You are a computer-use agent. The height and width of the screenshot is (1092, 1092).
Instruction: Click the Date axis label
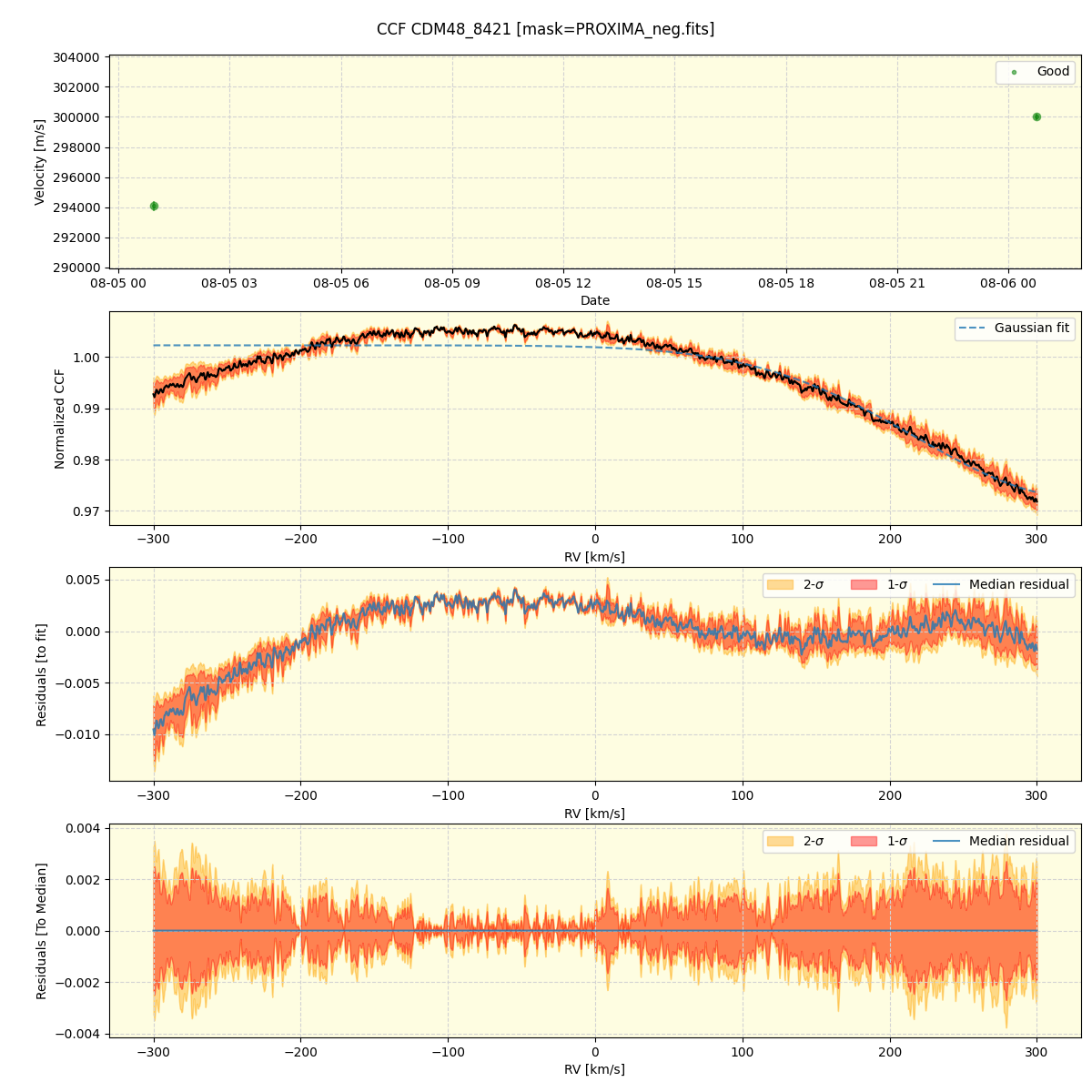[x=596, y=300]
